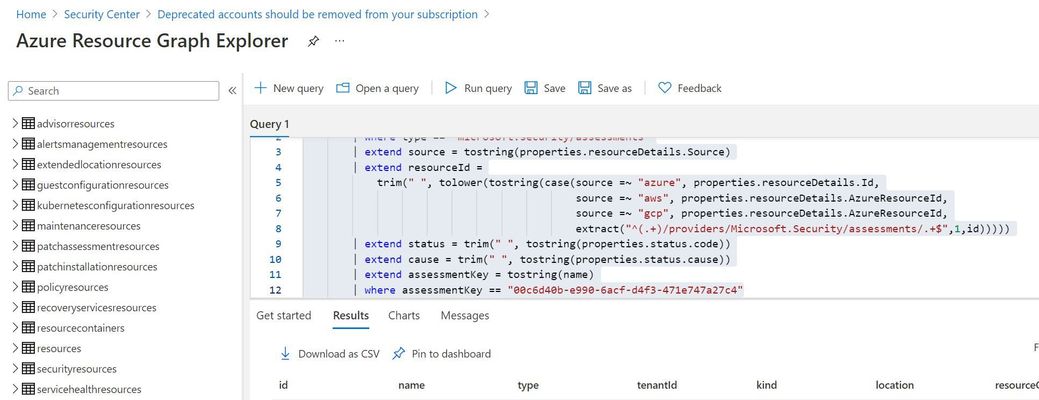This screenshot has width=1039, height=400.
Task: Click the name column header
Action: tap(411, 385)
